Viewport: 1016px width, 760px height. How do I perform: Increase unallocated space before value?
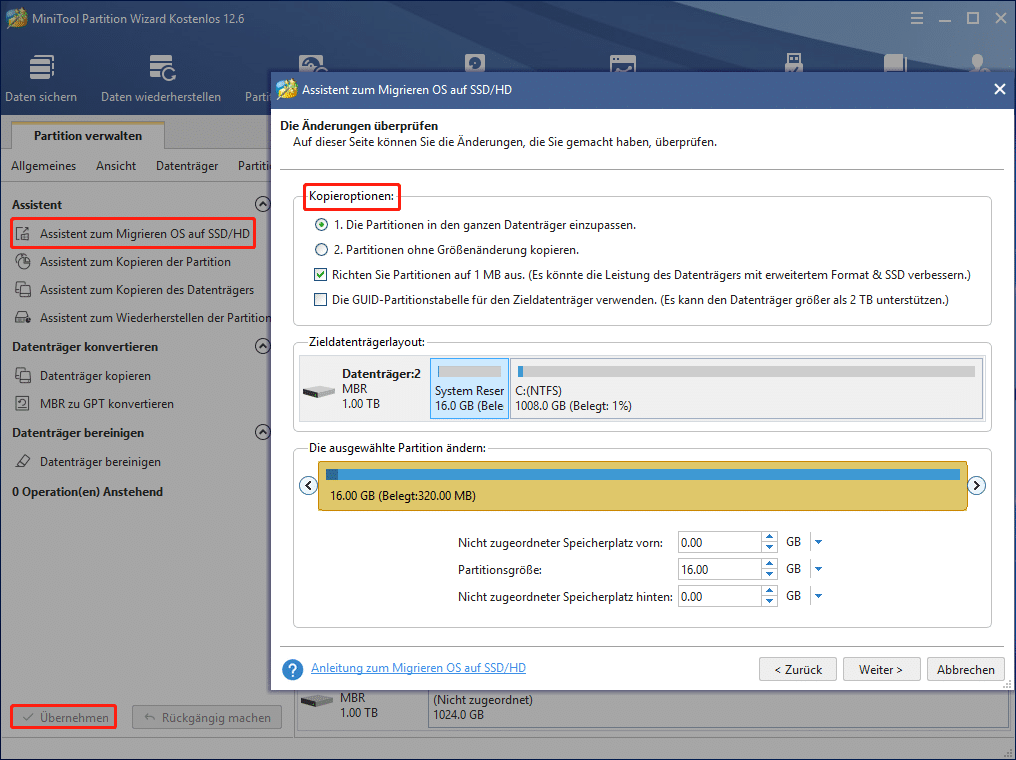[x=769, y=537]
